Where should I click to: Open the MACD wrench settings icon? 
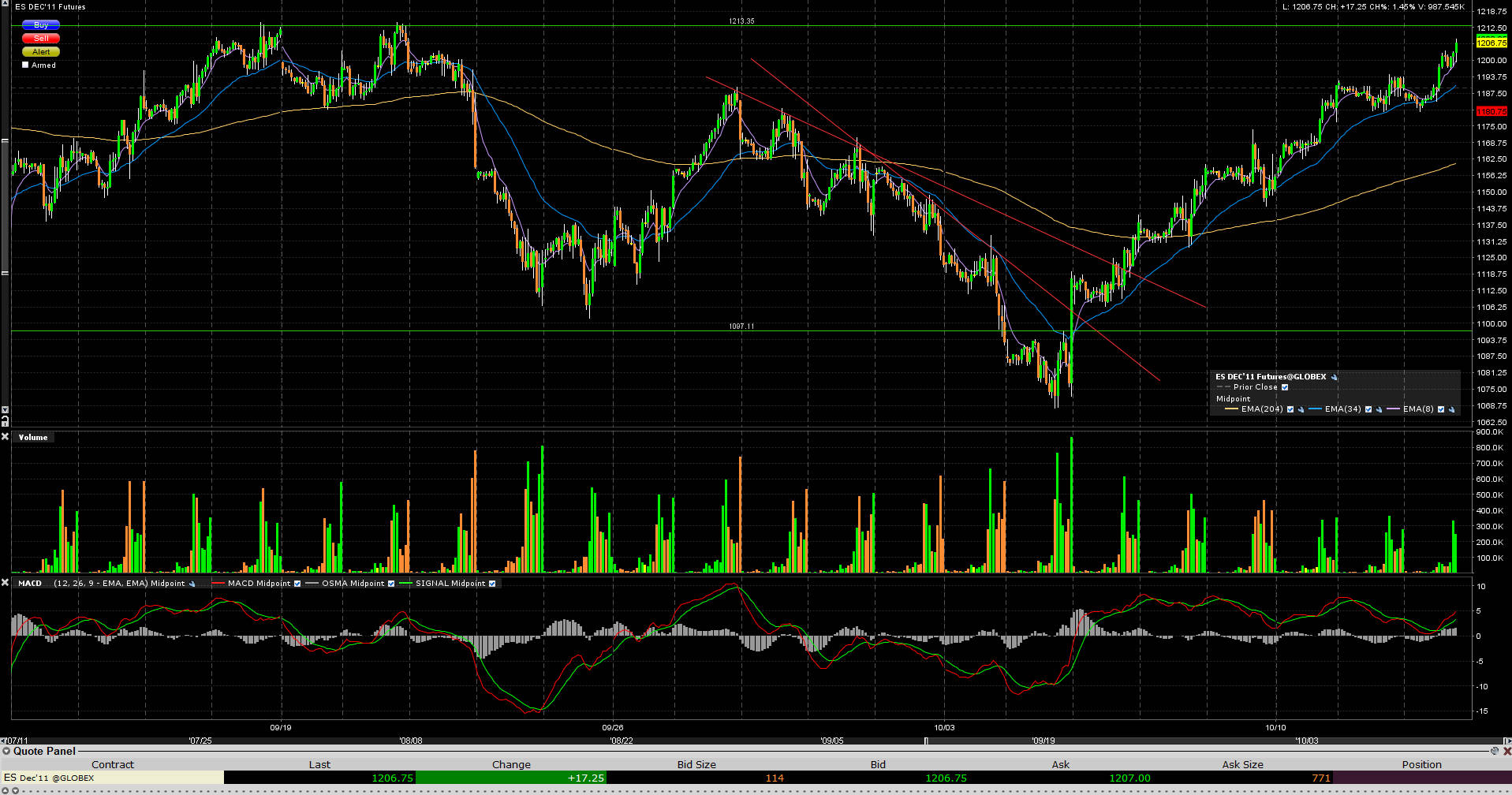192,584
